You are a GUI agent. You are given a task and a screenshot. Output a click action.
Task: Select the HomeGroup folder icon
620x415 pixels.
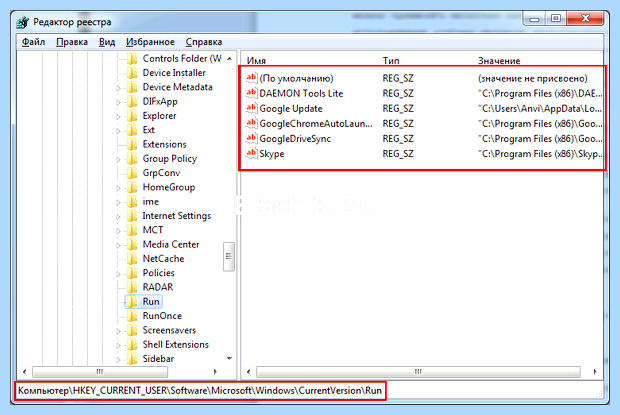pos(132,187)
